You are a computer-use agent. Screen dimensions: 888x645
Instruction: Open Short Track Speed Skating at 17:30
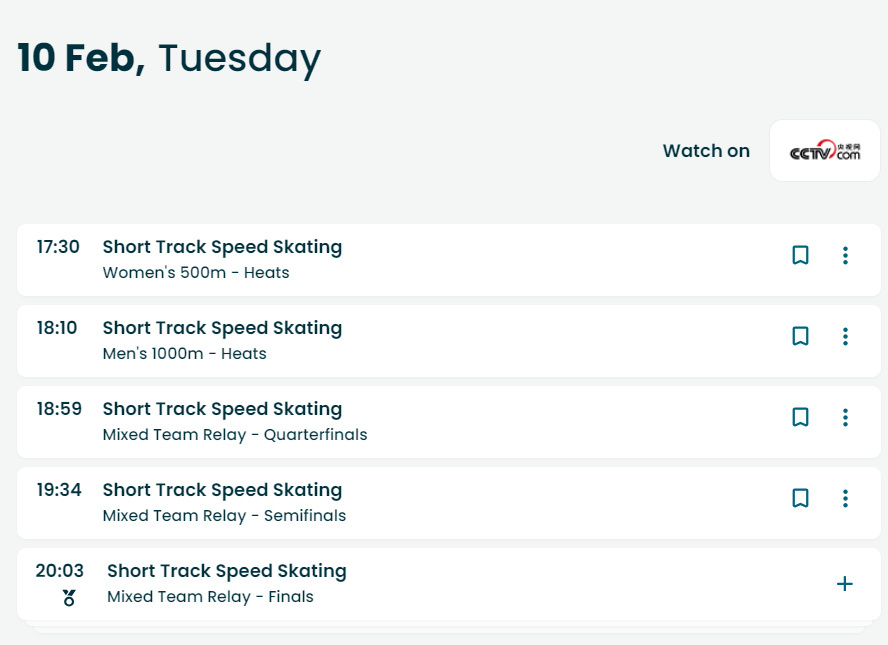tap(222, 247)
